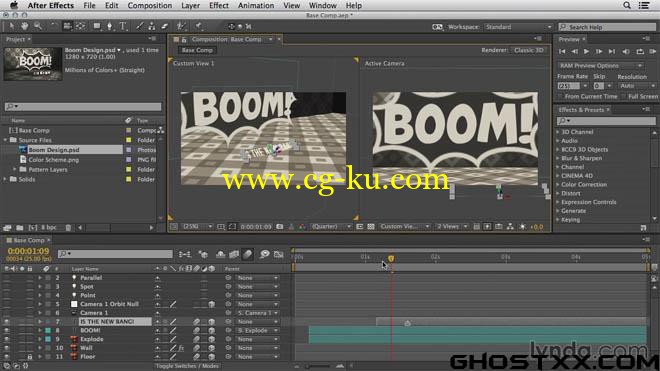
Task: Select the Pan Behind anchor tool
Action: pyautogui.click(x=80, y=27)
